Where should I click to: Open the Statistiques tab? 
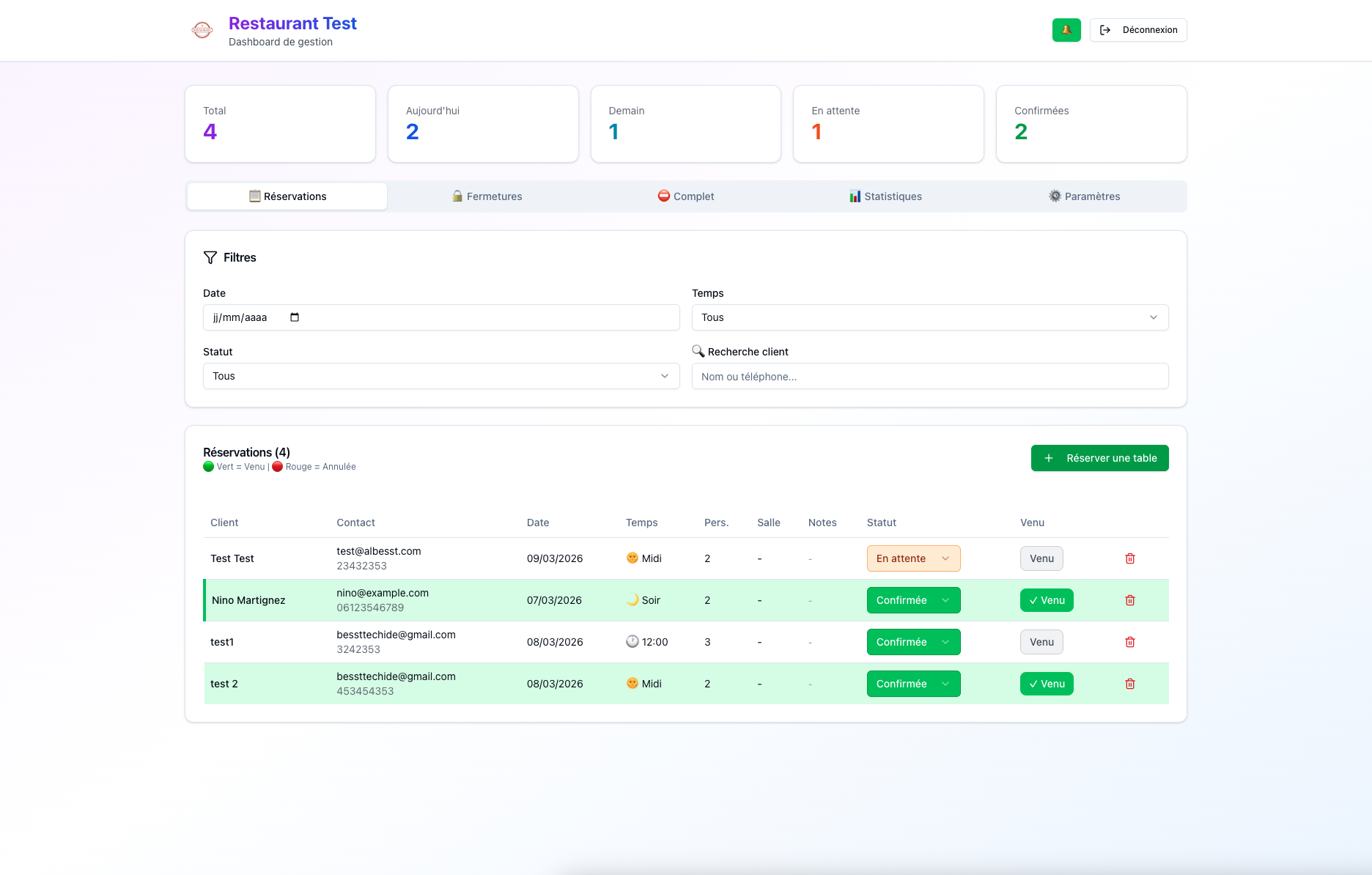point(885,196)
